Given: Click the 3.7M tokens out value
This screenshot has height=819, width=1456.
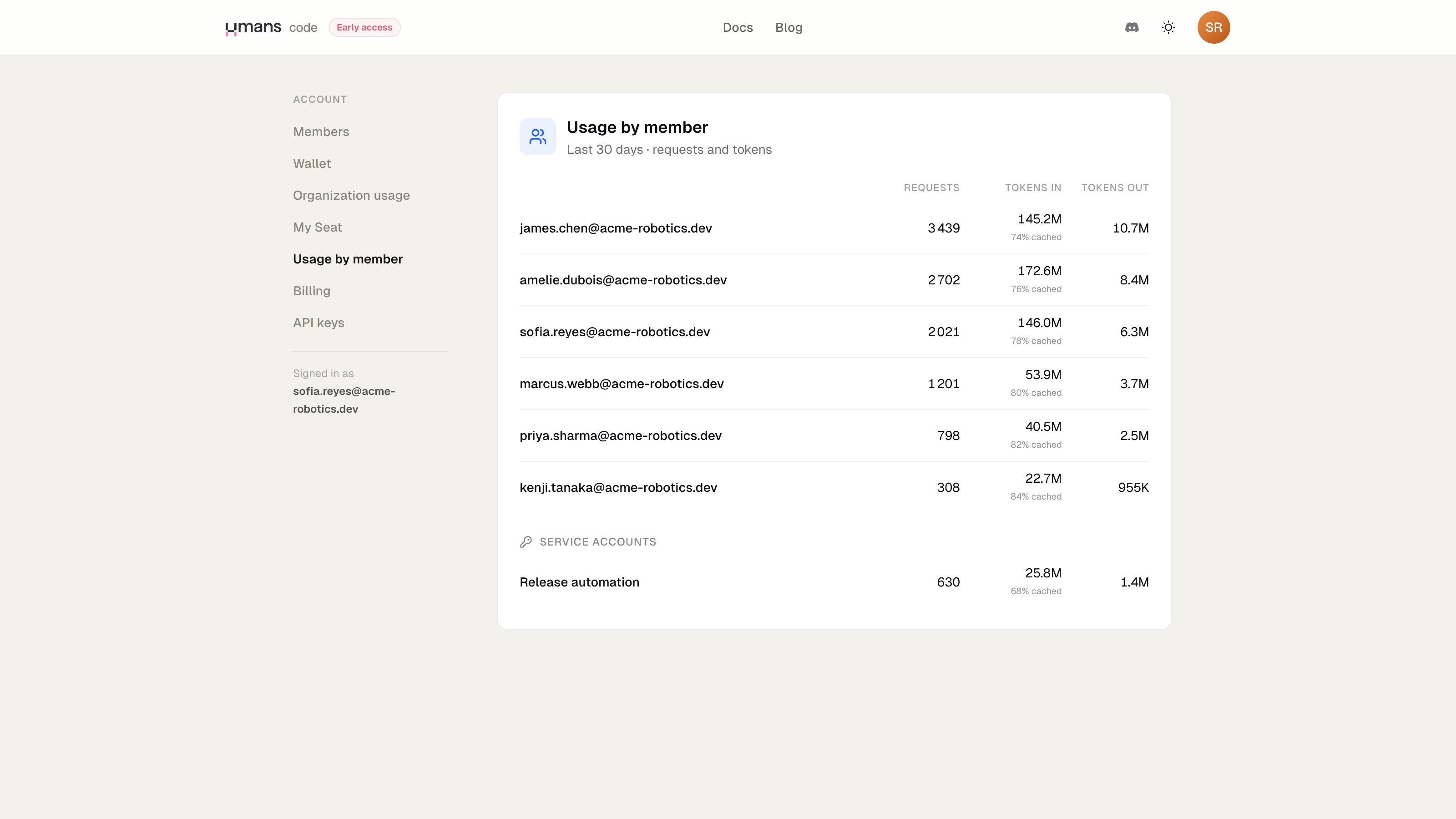Looking at the screenshot, I should tap(1134, 384).
